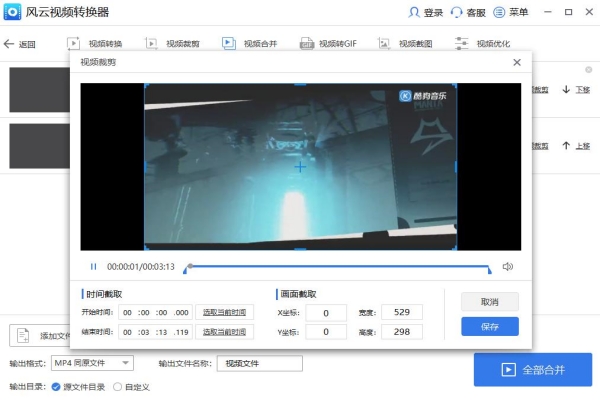Open the 视频截图 screenshot tool

click(x=406, y=44)
